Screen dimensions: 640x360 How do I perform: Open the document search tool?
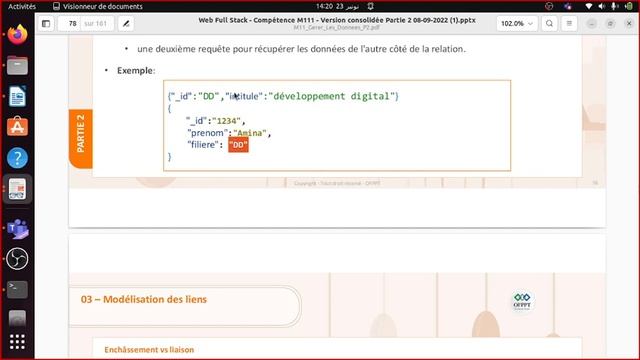(x=549, y=24)
